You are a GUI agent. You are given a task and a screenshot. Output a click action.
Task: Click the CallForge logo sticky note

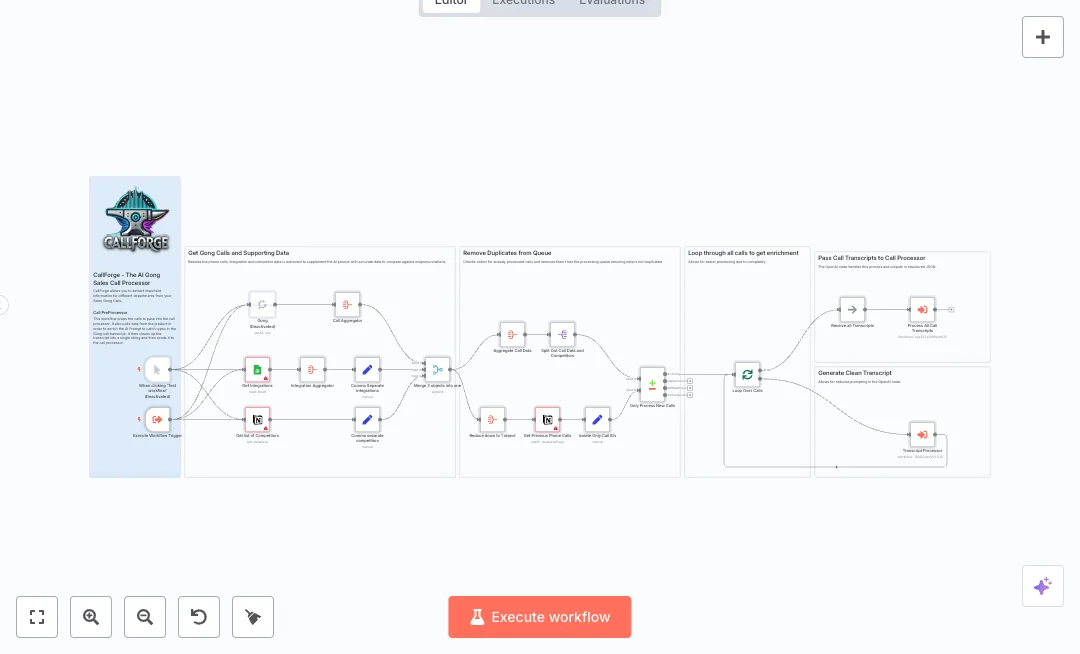(x=136, y=220)
